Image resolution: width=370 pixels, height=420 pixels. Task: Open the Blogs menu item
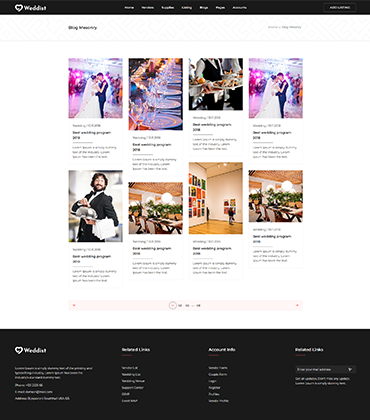point(204,8)
